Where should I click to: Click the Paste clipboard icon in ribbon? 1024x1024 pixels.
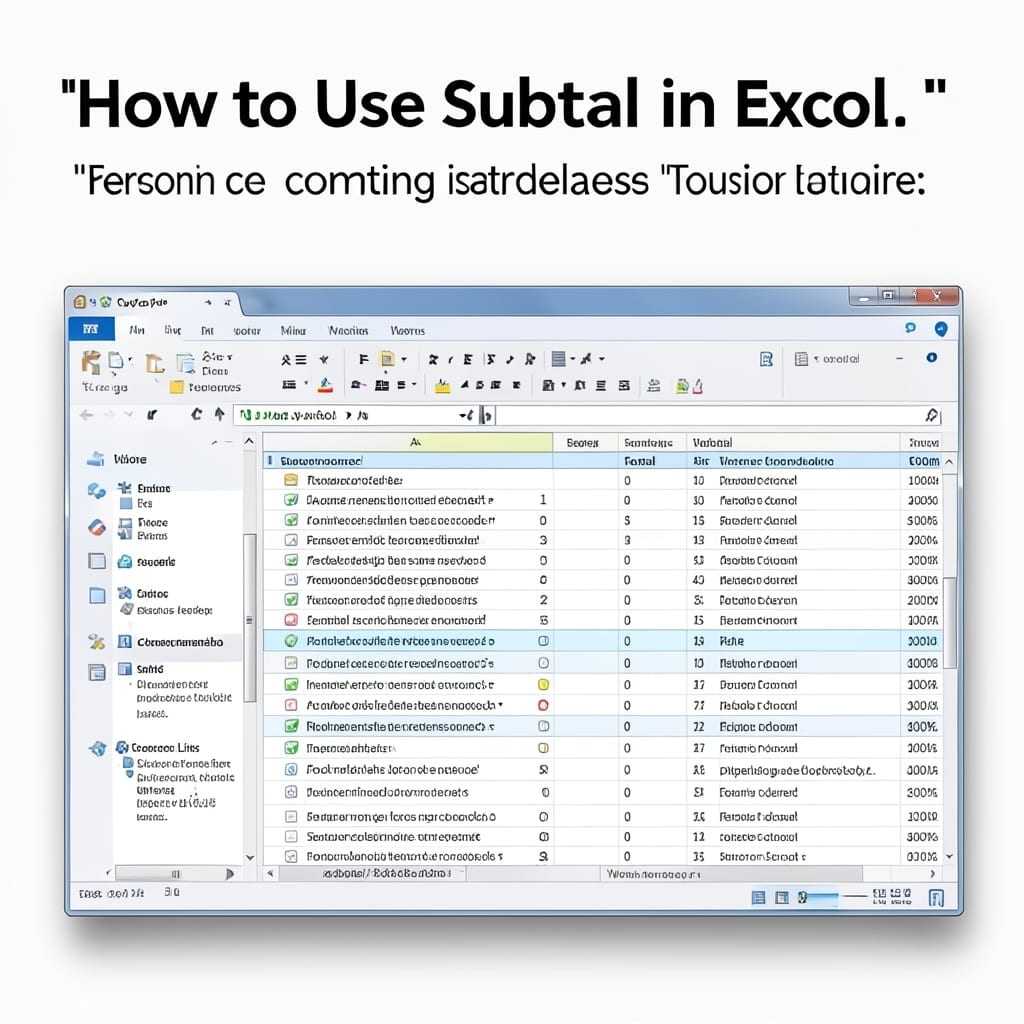(91, 362)
